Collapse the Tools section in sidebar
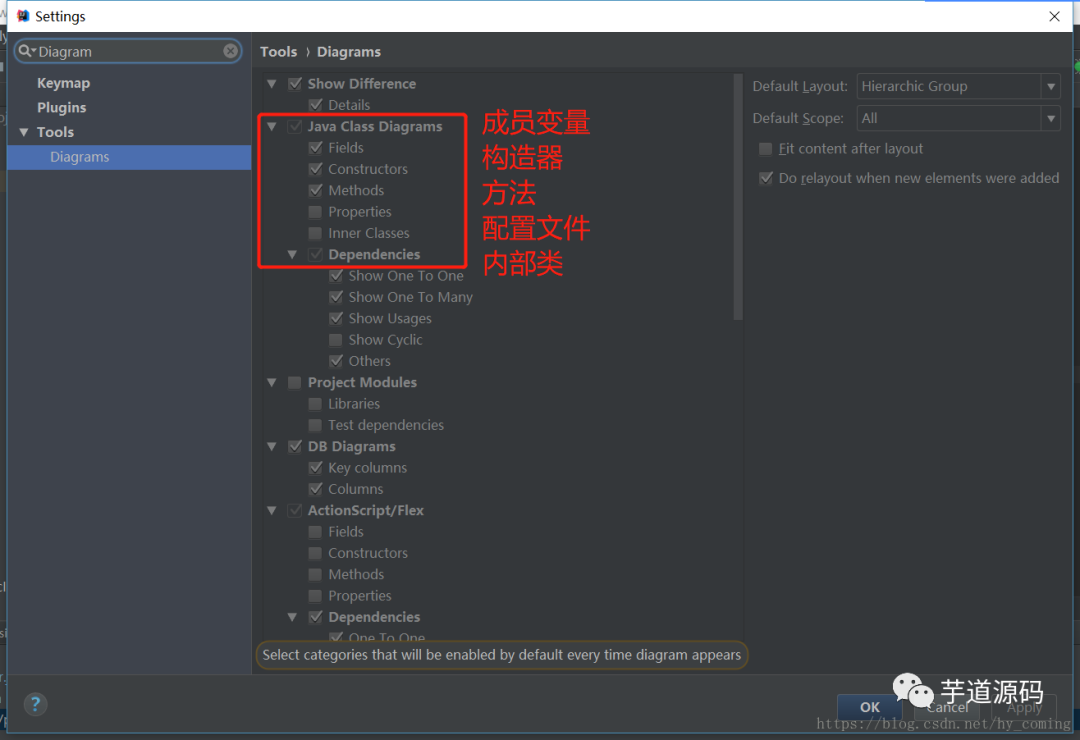Viewport: 1080px width, 740px height. pos(24,132)
